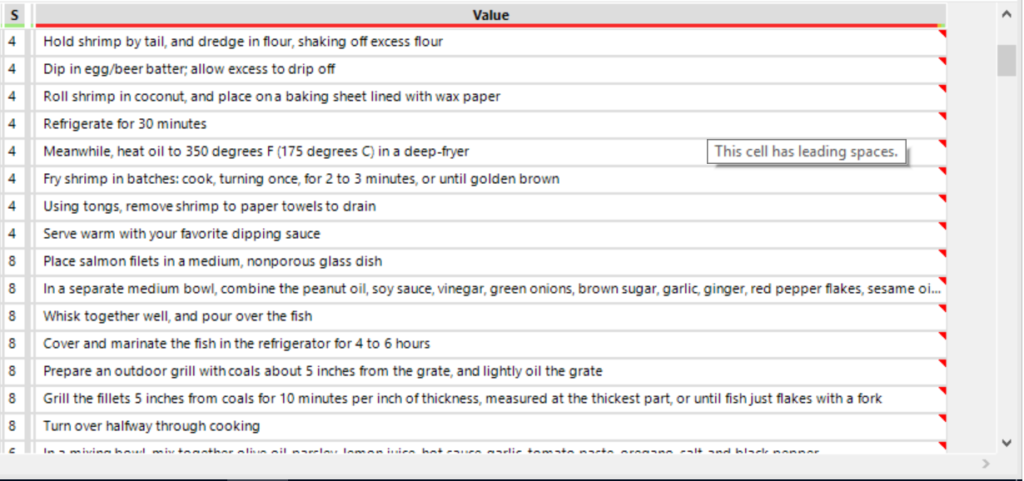Click the S cell beside "Cover and marinate the fish"
Viewport: 1024px width, 481px height.
click(x=14, y=343)
